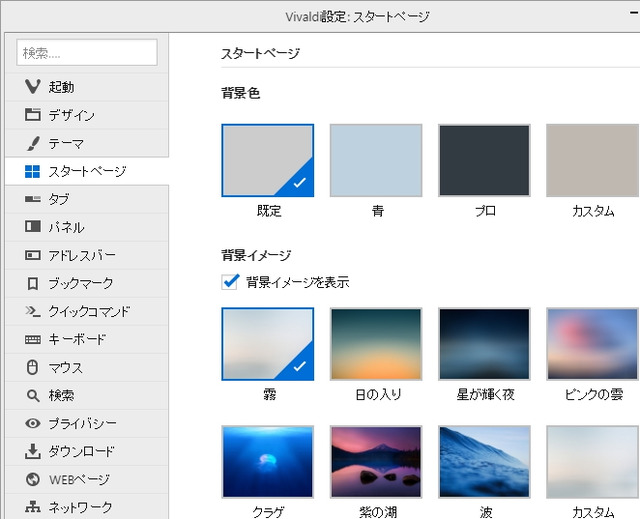Click the マウス mouse icon
Image resolution: width=640 pixels, height=519 pixels.
(x=33, y=367)
